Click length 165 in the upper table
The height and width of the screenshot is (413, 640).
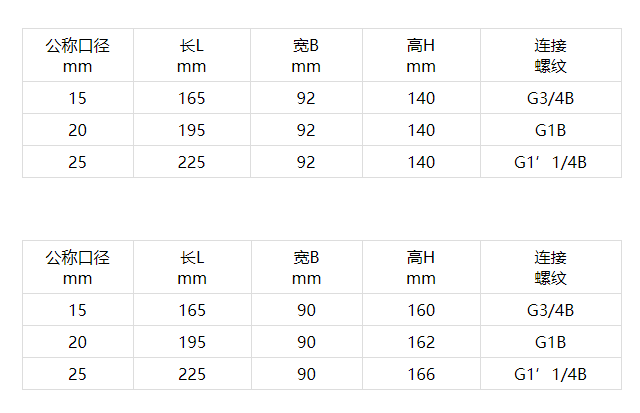click(x=191, y=98)
